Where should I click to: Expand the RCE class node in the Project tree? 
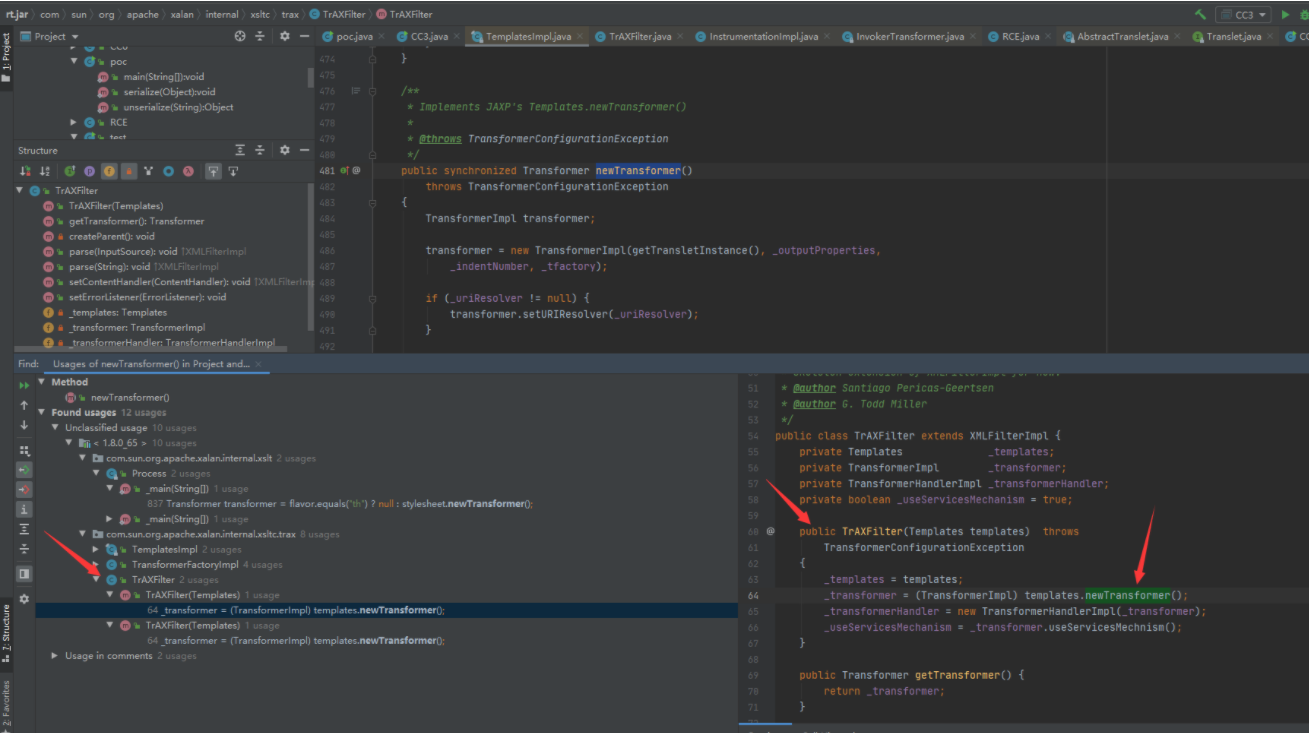coord(74,122)
